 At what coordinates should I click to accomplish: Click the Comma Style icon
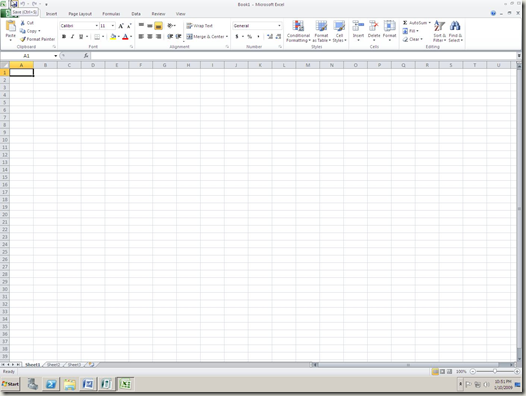258,37
